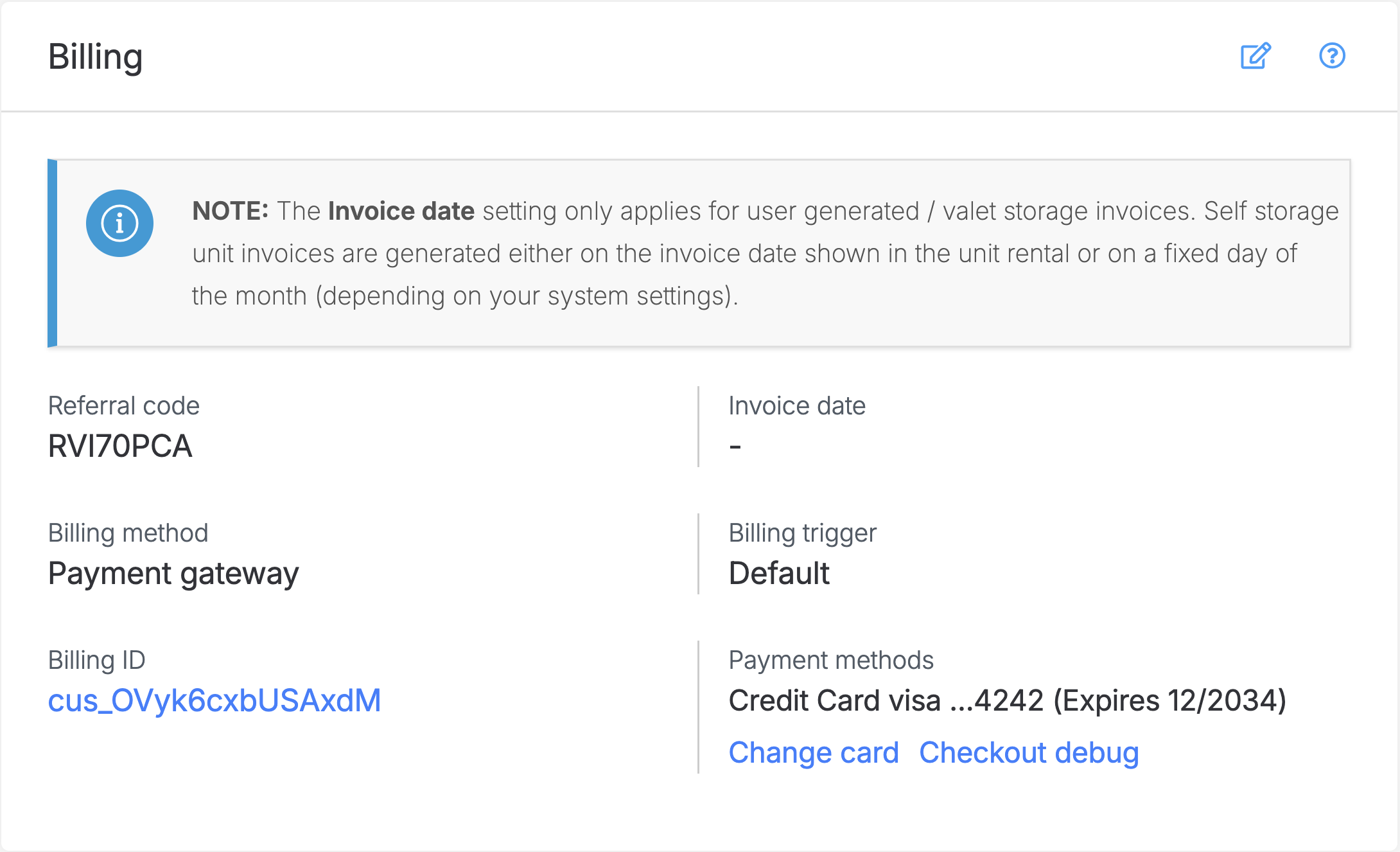Click the referral code RVI70PCA
Screen dimensions: 1400x852
tap(120, 446)
